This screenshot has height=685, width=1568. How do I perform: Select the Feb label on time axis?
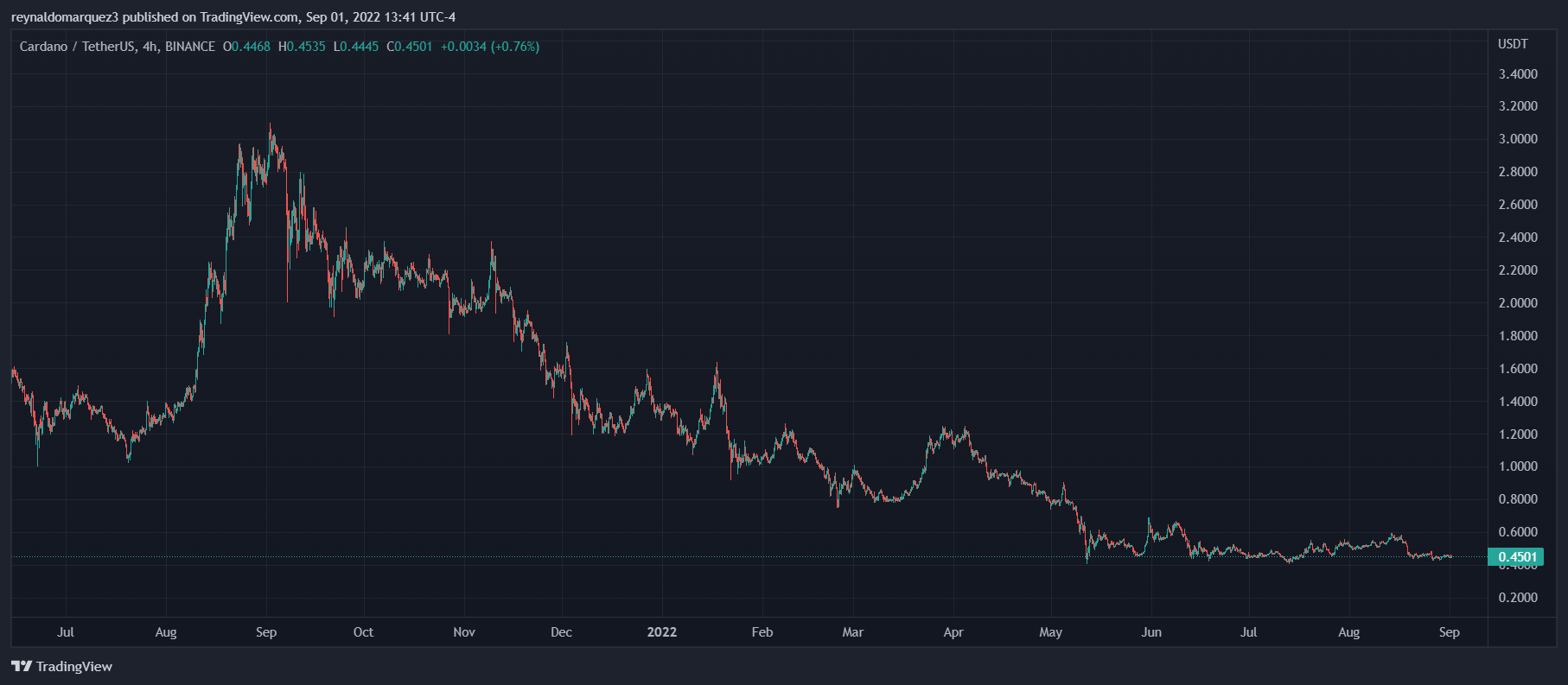point(762,632)
